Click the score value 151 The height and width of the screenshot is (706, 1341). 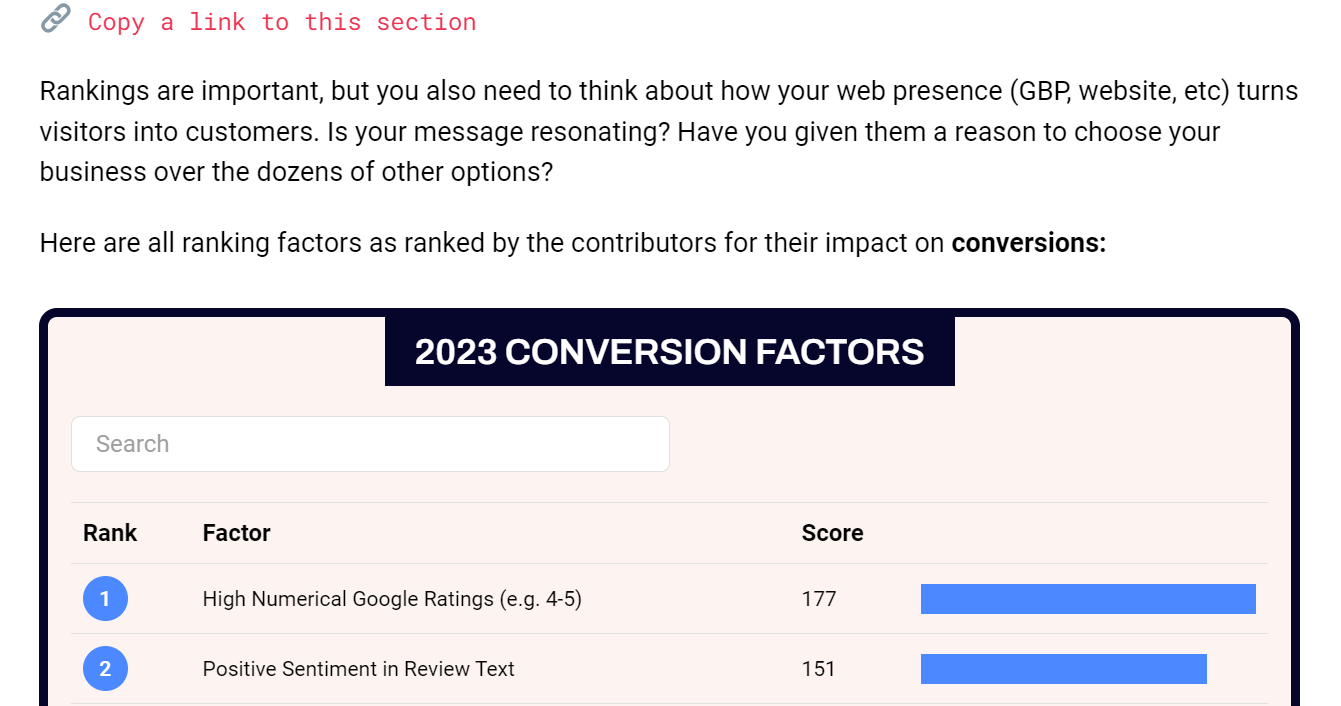pyautogui.click(x=818, y=669)
